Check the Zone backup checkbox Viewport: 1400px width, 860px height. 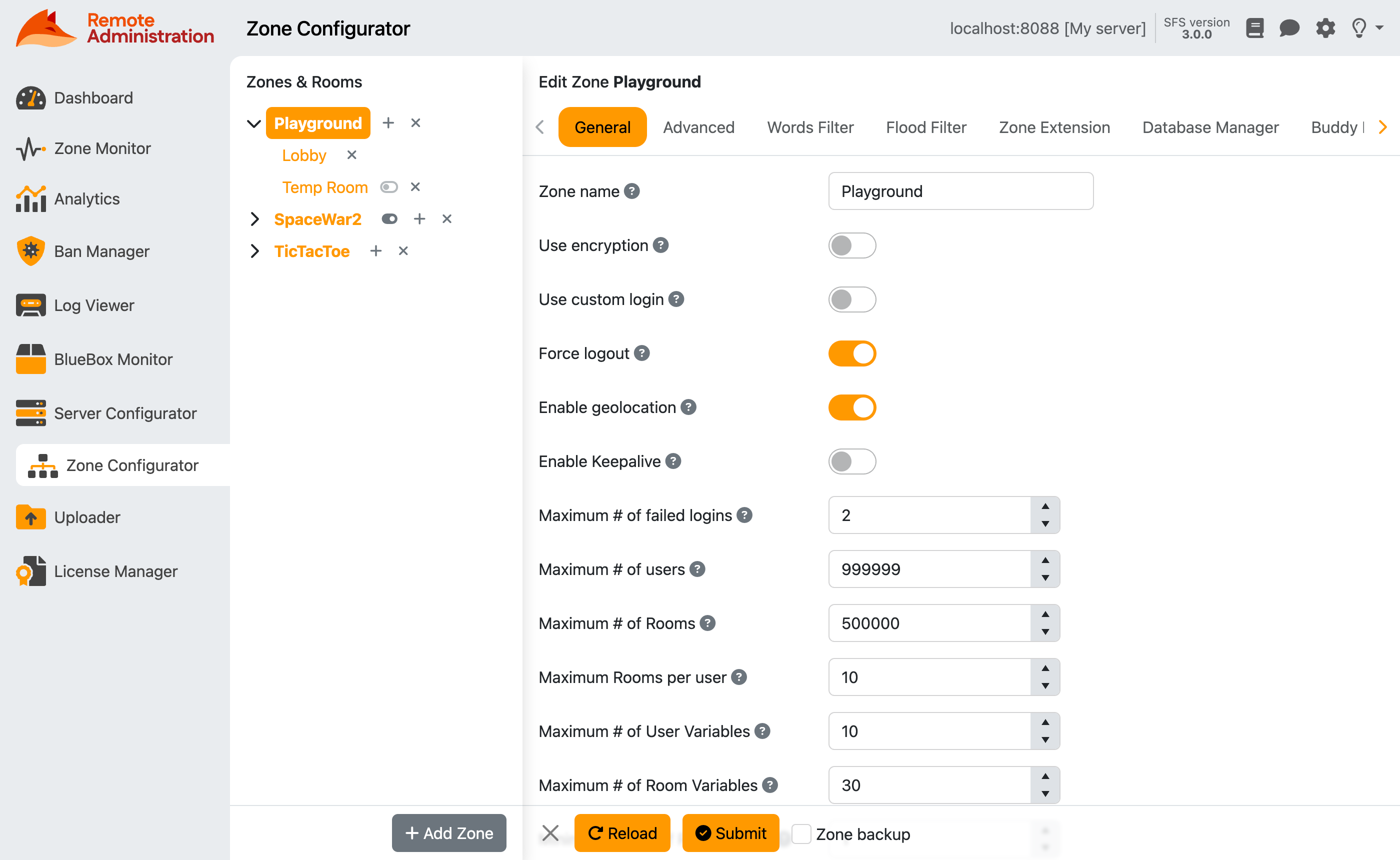[x=802, y=833]
